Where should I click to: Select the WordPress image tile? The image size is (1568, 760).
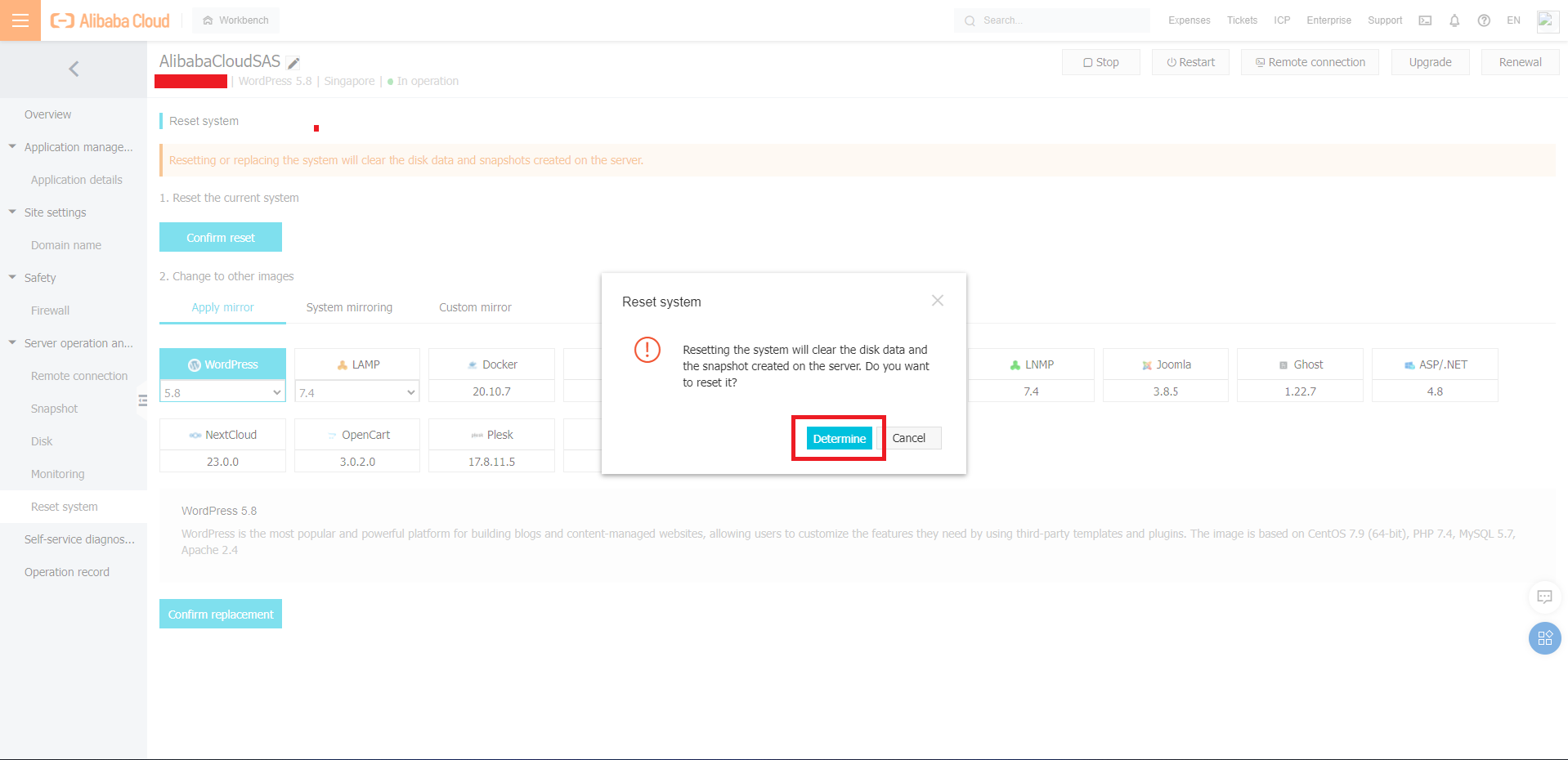click(222, 364)
